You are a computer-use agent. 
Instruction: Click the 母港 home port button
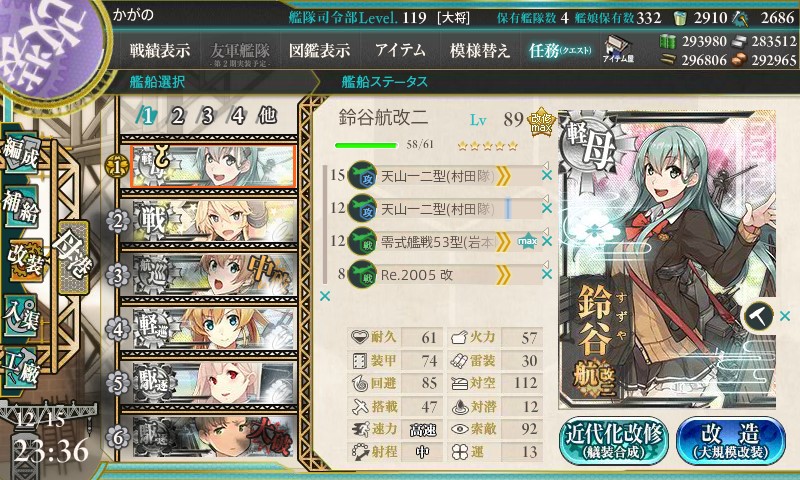coord(73,257)
